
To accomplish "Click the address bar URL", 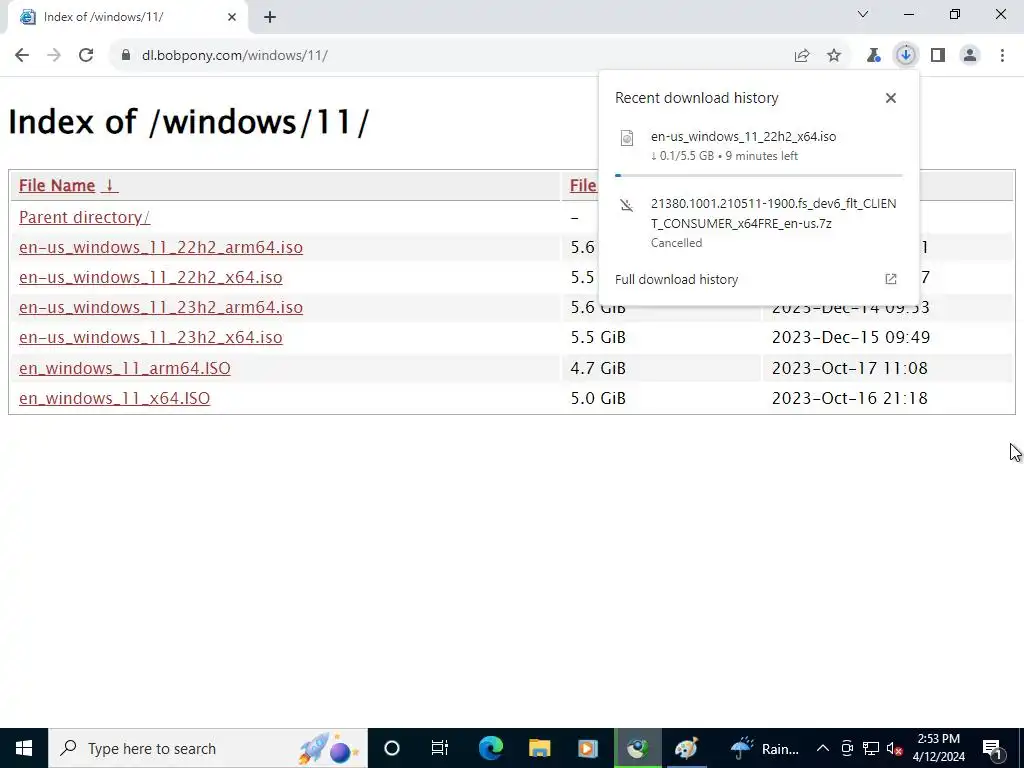I will 234,56.
